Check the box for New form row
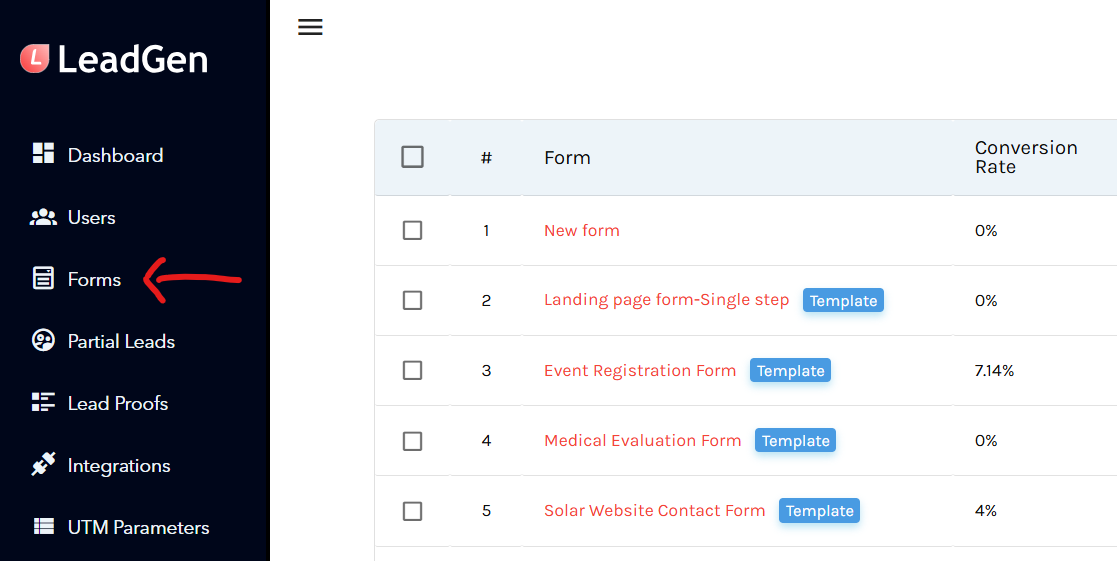This screenshot has width=1117, height=561. click(412, 230)
